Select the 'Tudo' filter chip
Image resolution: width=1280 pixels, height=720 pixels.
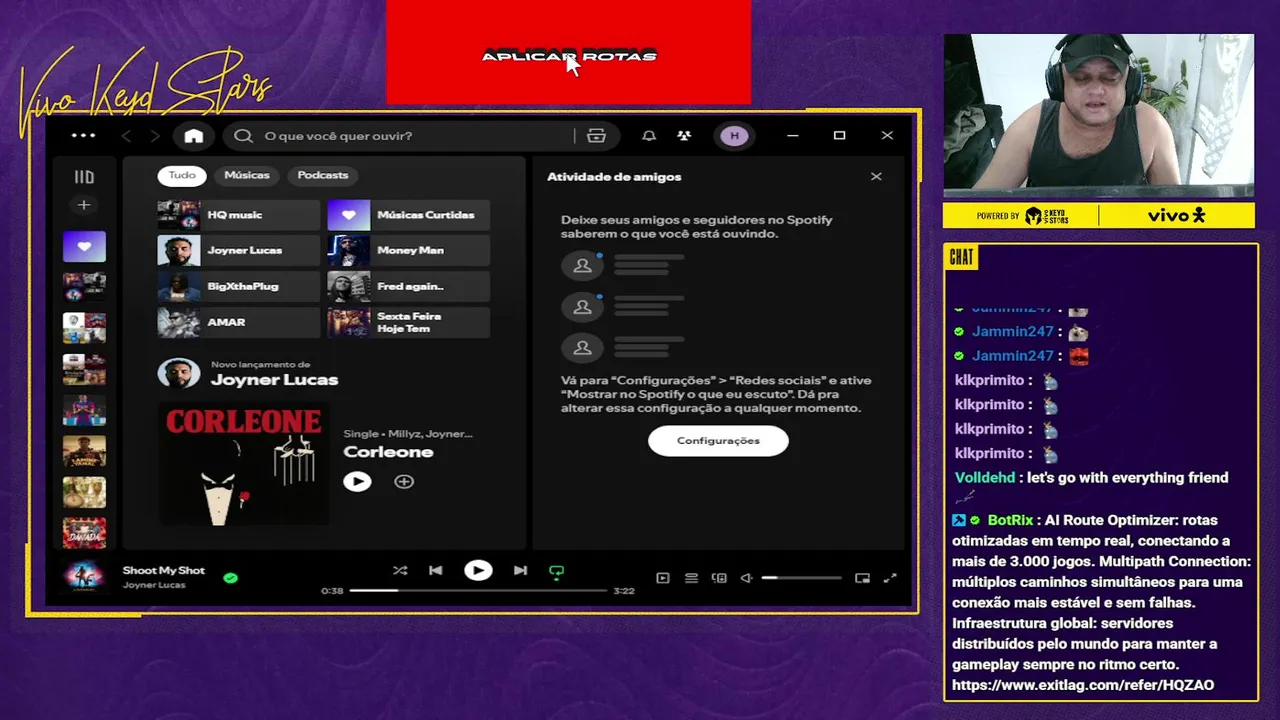182,175
